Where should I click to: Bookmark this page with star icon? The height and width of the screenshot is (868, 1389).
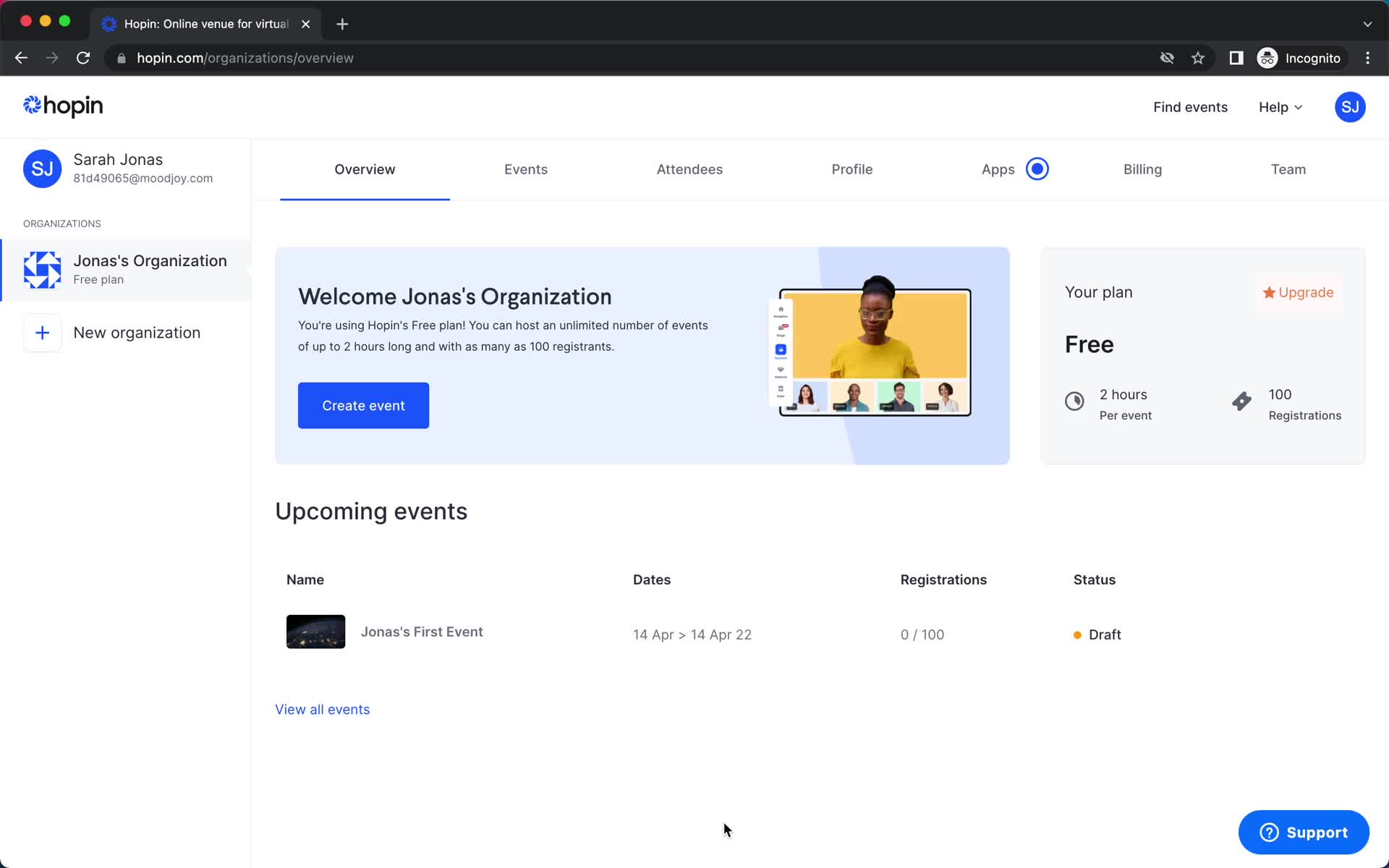pyautogui.click(x=1198, y=58)
